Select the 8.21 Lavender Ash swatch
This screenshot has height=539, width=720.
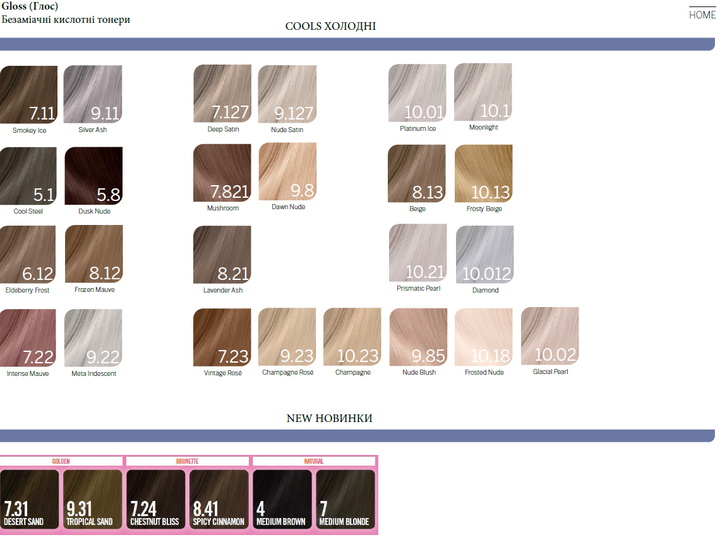point(222,255)
